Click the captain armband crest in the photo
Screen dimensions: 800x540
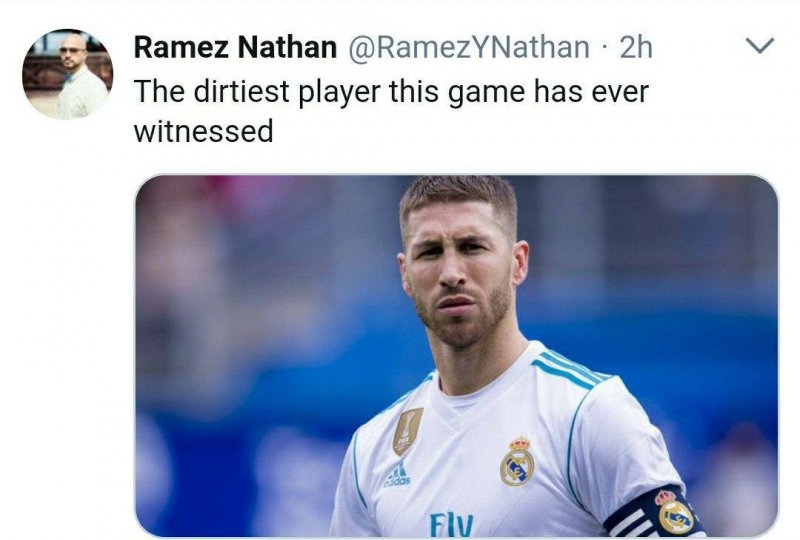674,512
